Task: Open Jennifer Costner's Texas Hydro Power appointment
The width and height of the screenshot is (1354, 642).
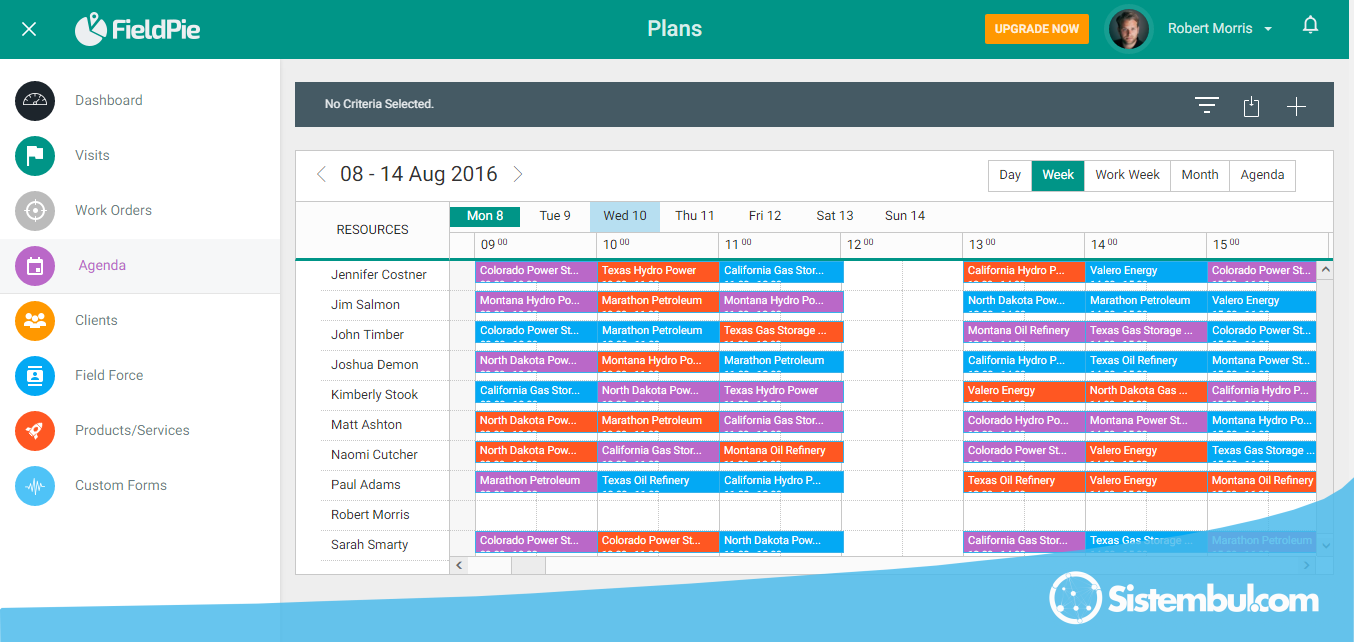Action: click(659, 271)
